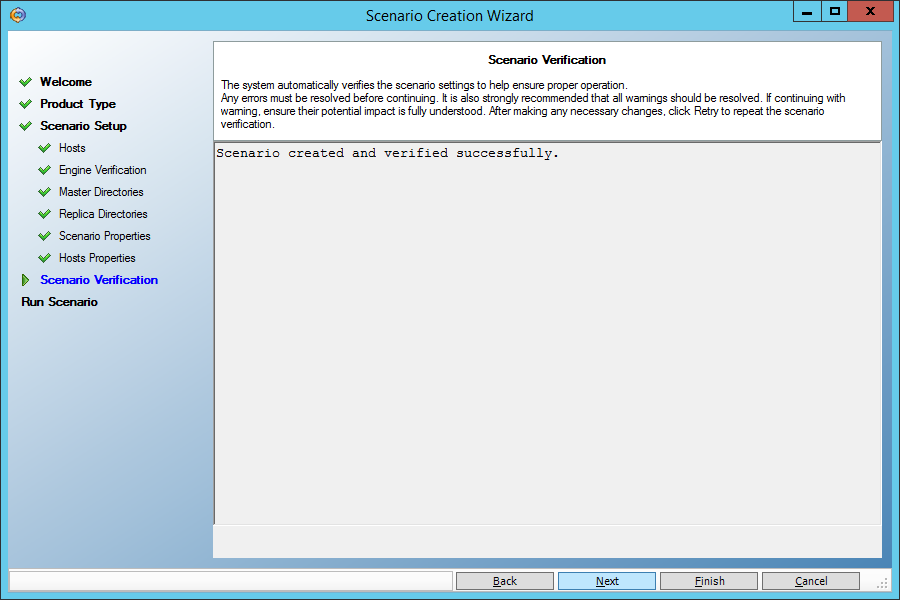Click the Next button

click(x=607, y=581)
